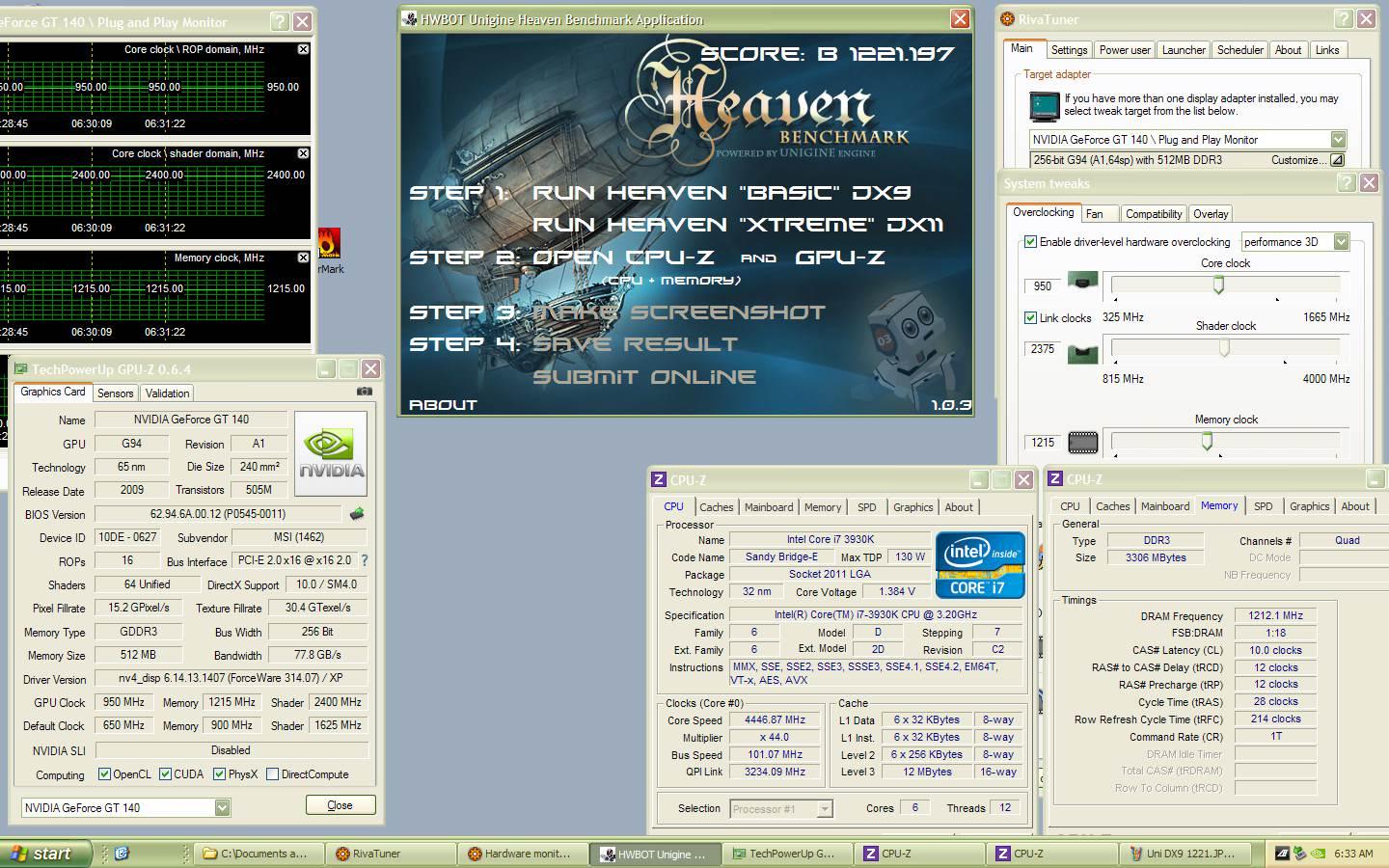This screenshot has height=868, width=1389.
Task: Click the Uni DX9 1221.JPG taskbar button
Action: click(x=1185, y=854)
